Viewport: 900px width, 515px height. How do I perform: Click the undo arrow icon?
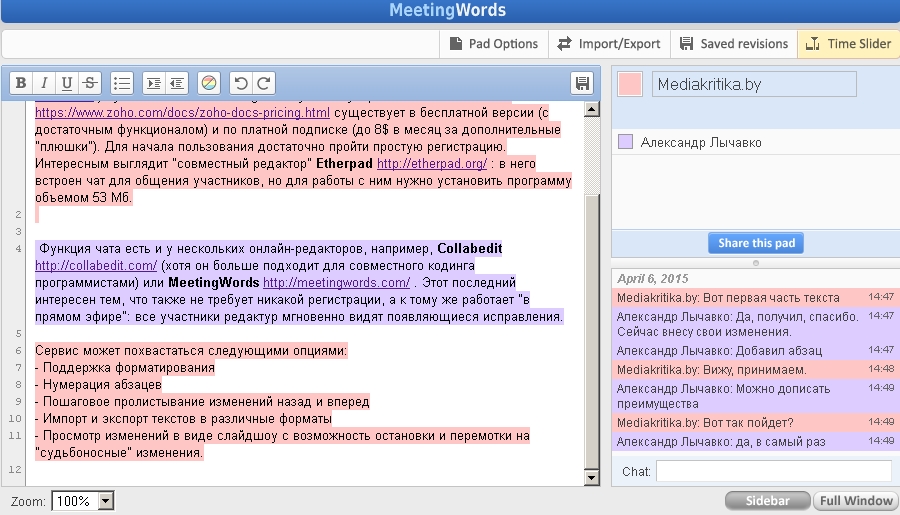pos(241,83)
